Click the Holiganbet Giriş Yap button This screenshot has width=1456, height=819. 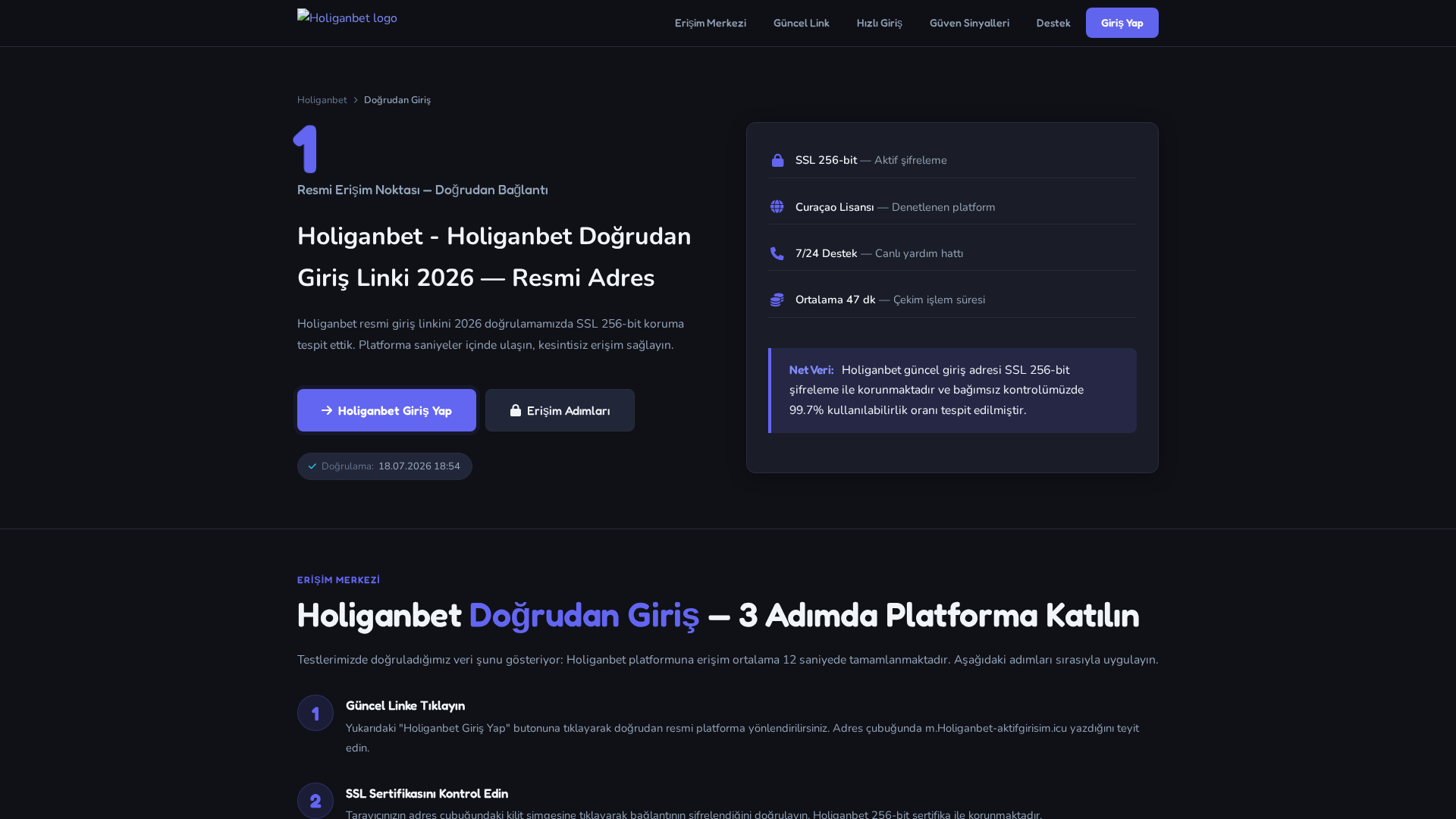coord(387,410)
